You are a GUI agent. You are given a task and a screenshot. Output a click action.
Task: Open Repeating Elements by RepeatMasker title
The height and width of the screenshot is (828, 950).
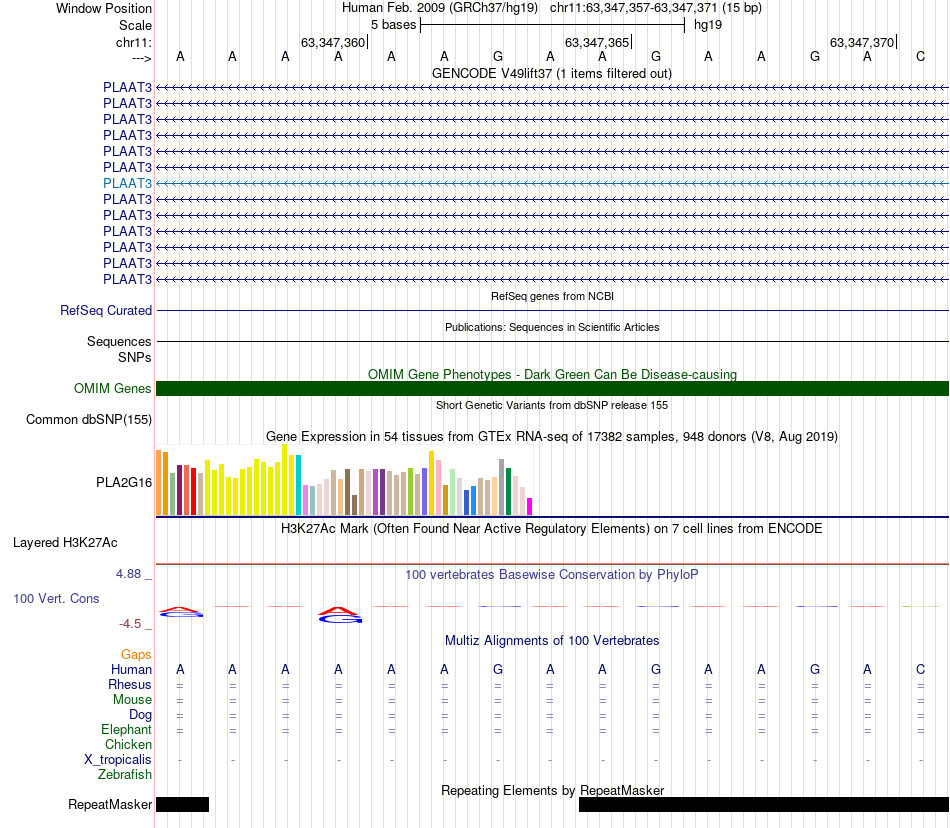[552, 790]
